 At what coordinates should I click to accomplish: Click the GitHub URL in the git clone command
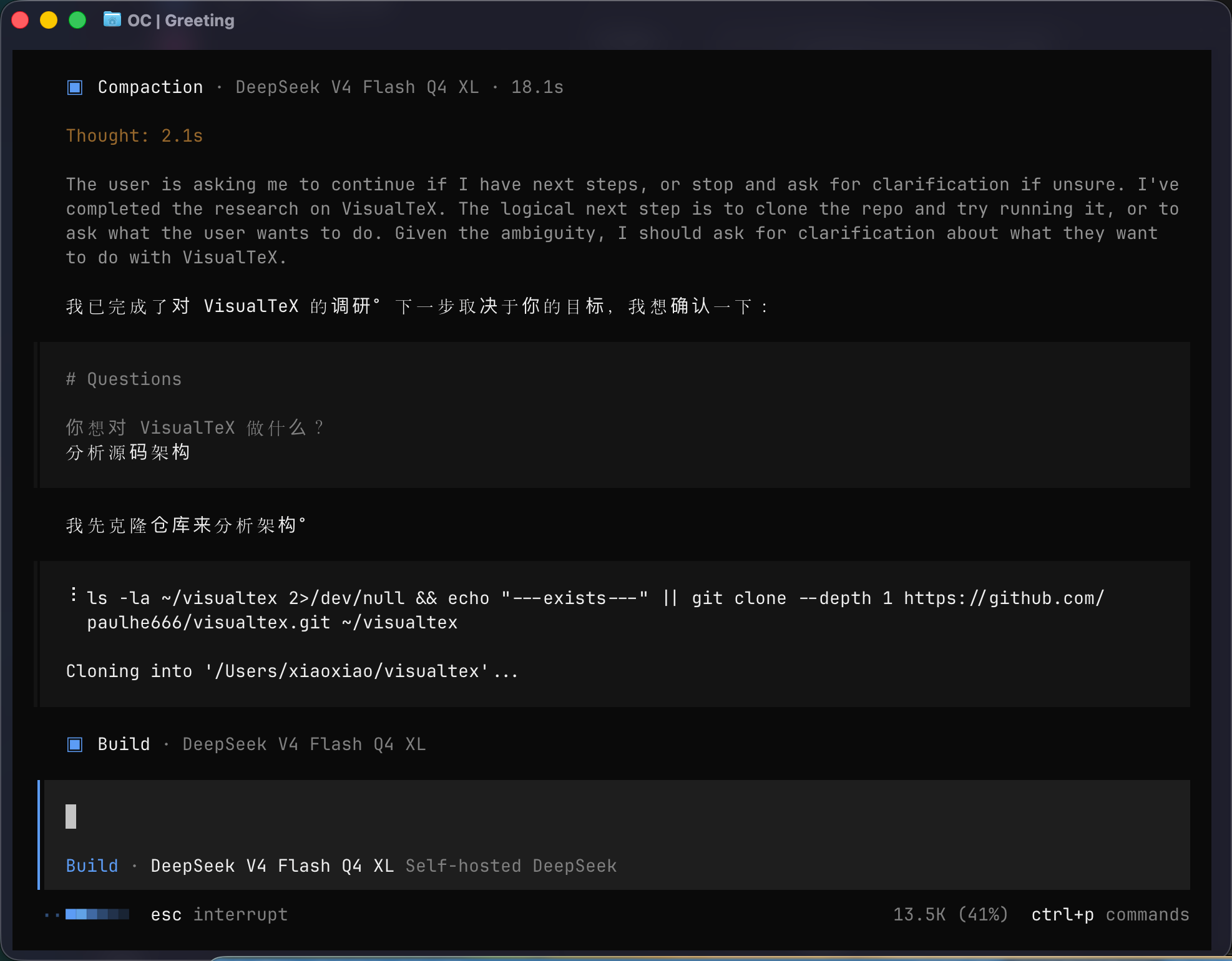[595, 610]
